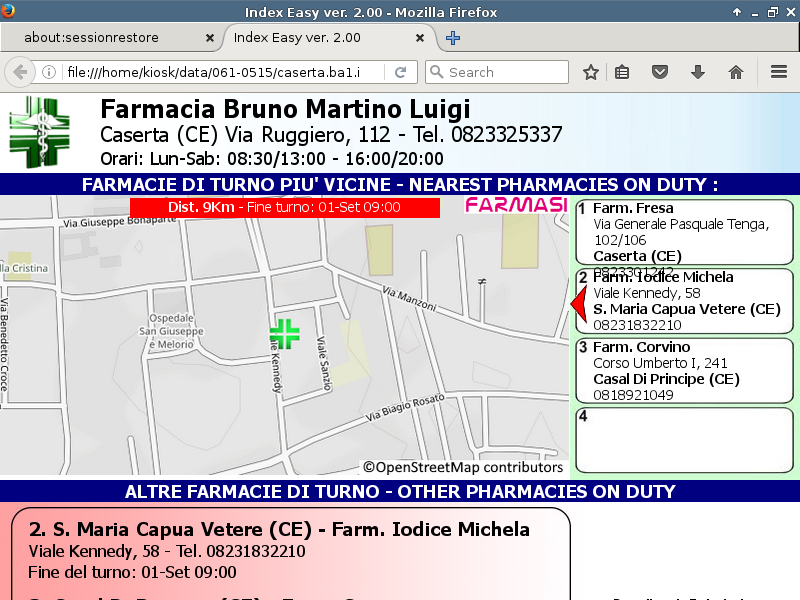Select the Index Easy ver. 2.00 tab
This screenshot has height=600, width=800.
coord(318,38)
